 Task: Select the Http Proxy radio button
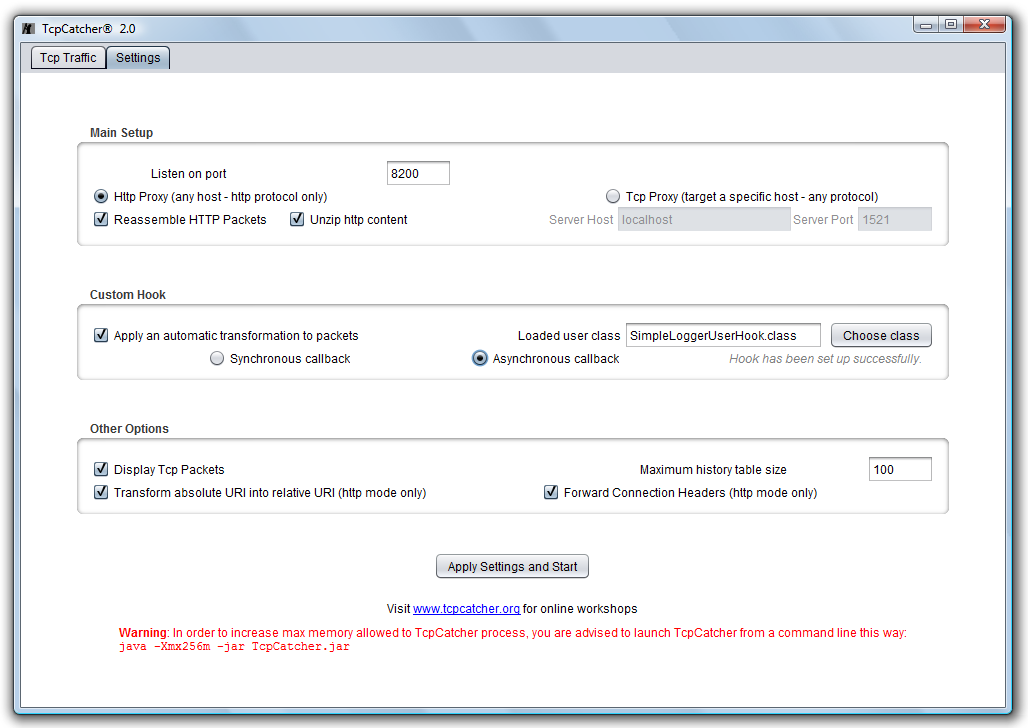pyautogui.click(x=101, y=196)
